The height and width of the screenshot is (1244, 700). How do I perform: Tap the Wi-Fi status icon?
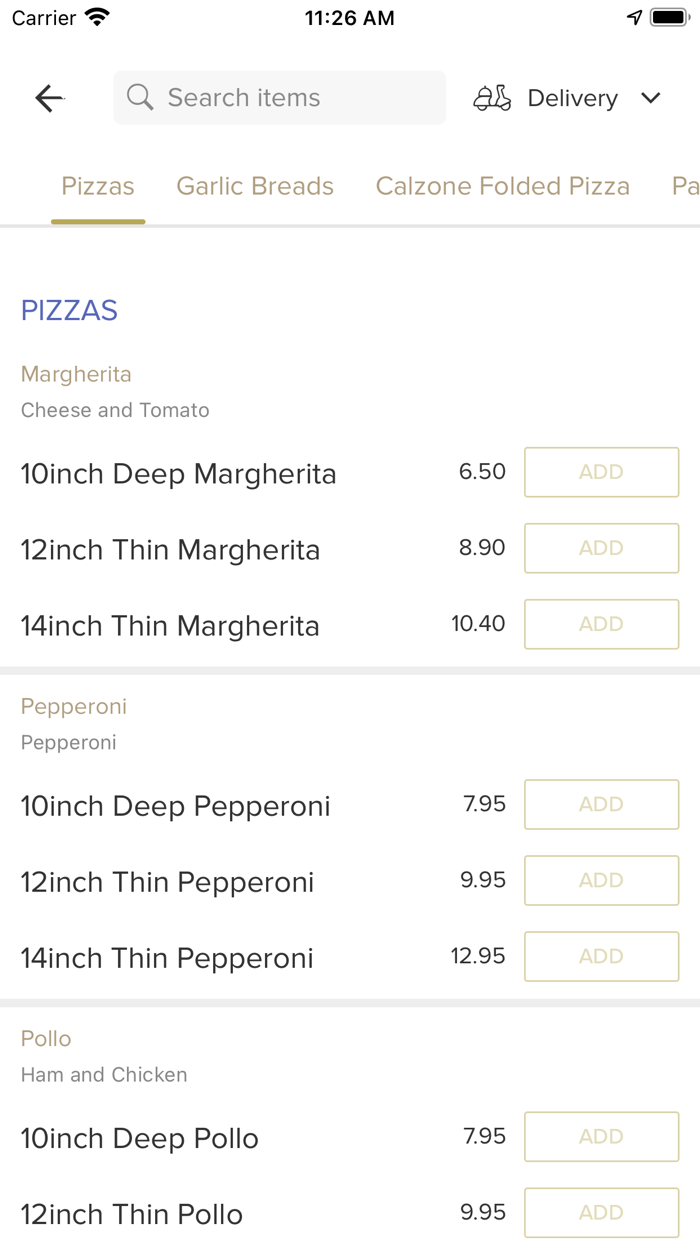[97, 18]
